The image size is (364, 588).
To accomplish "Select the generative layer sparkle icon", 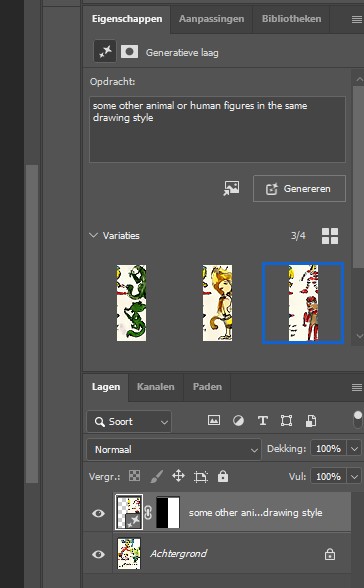I will click(105, 52).
